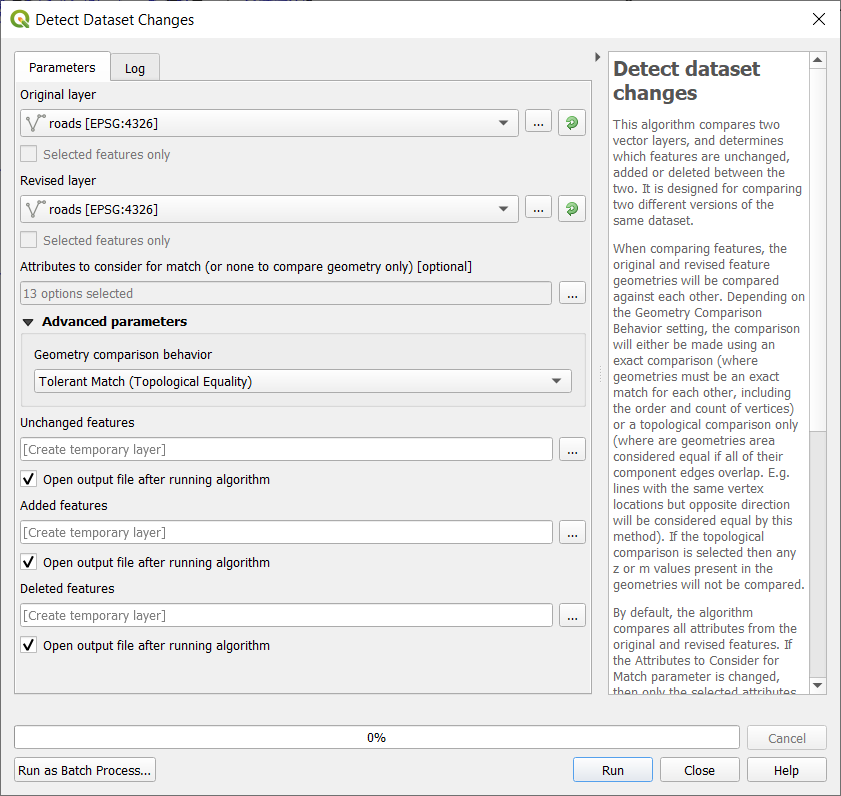Open attribute selection ellipsis for match fields
This screenshot has width=841, height=796.
click(572, 294)
